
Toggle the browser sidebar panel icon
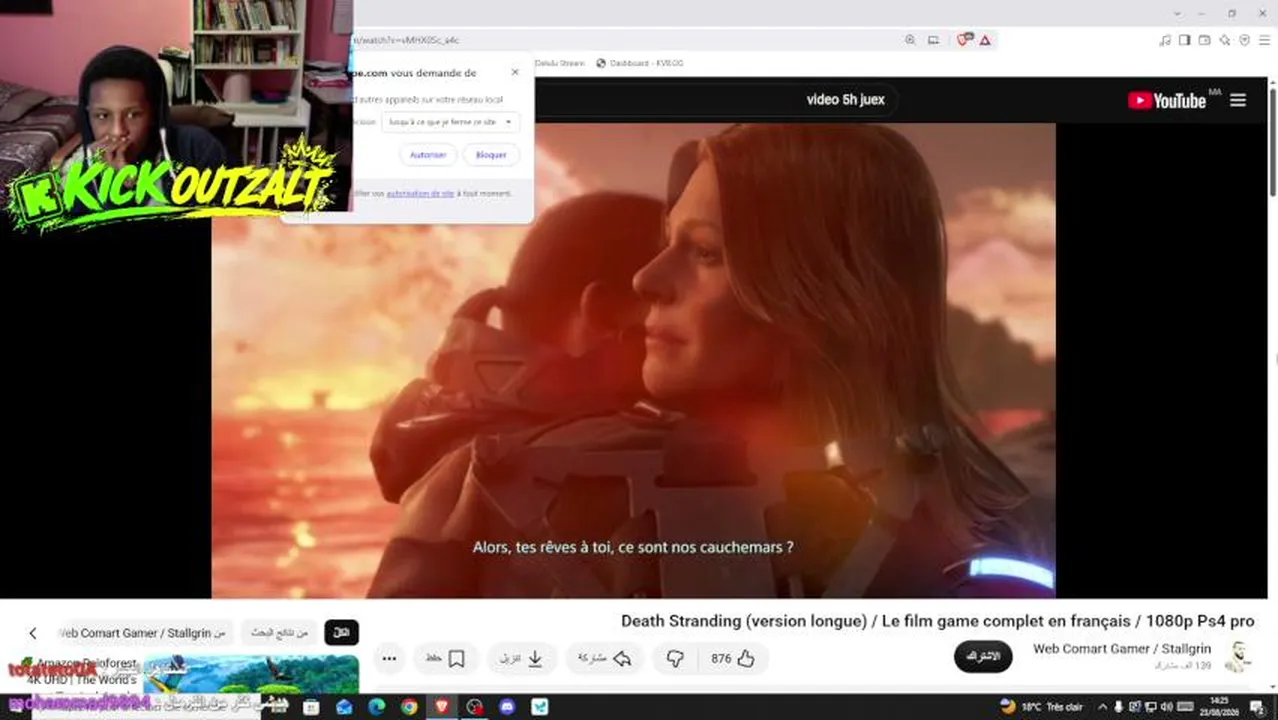coord(1184,40)
